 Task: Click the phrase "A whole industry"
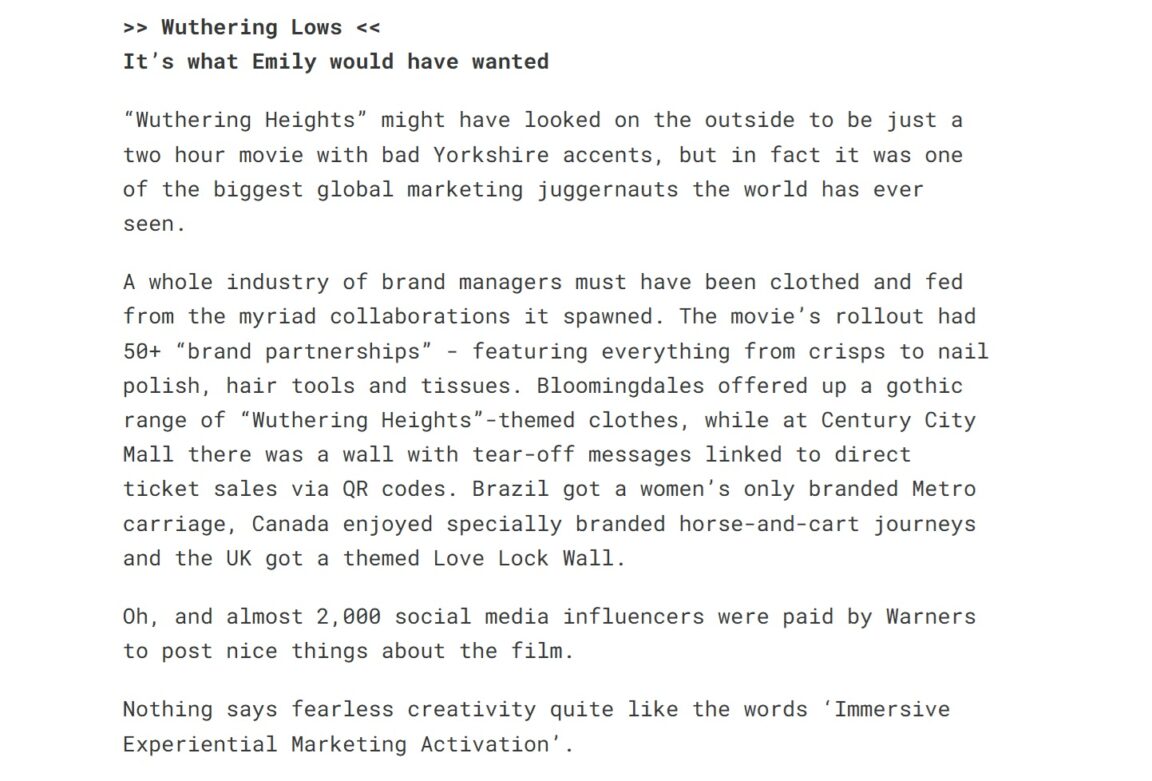226,283
